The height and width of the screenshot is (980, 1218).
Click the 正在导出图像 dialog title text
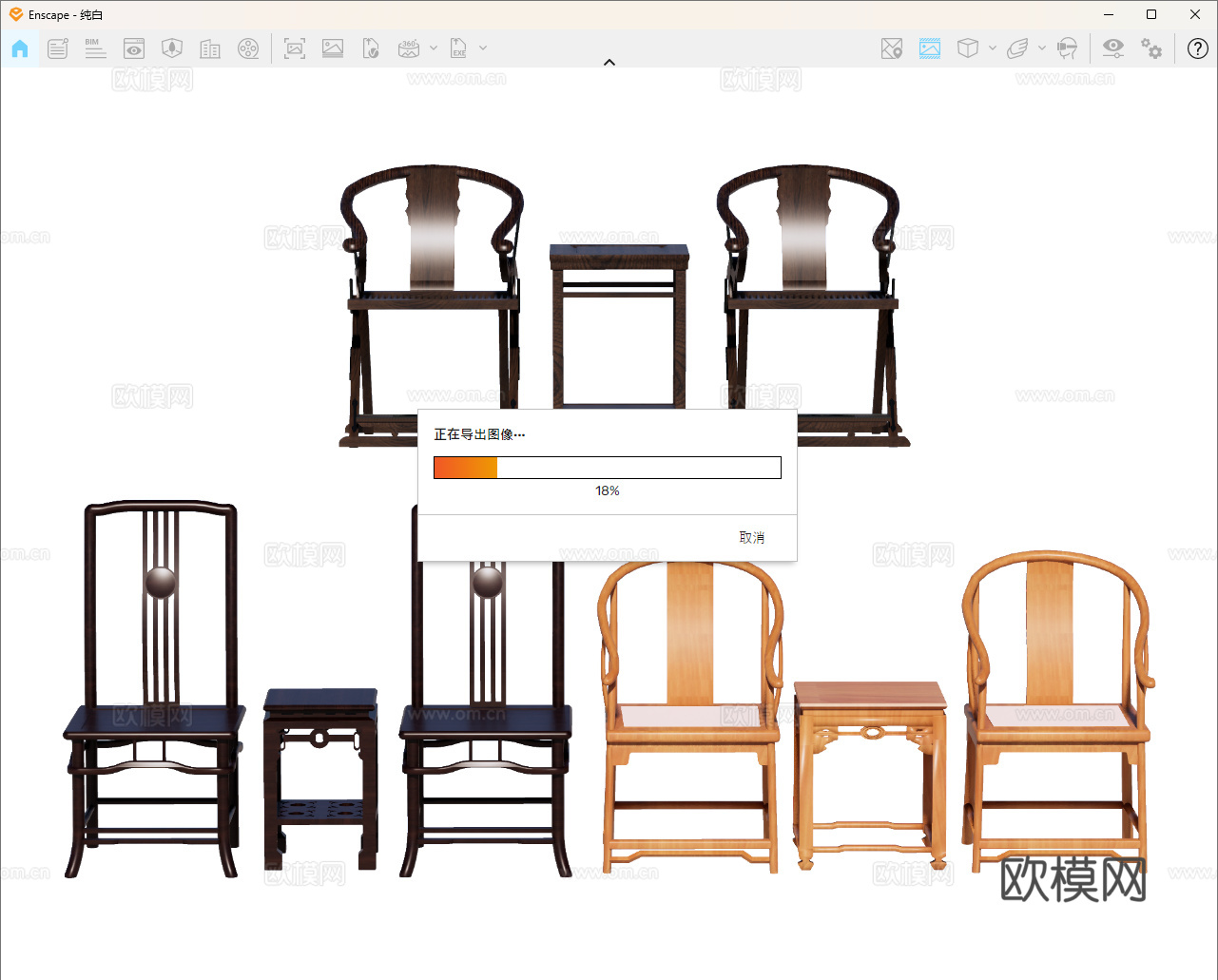[479, 434]
